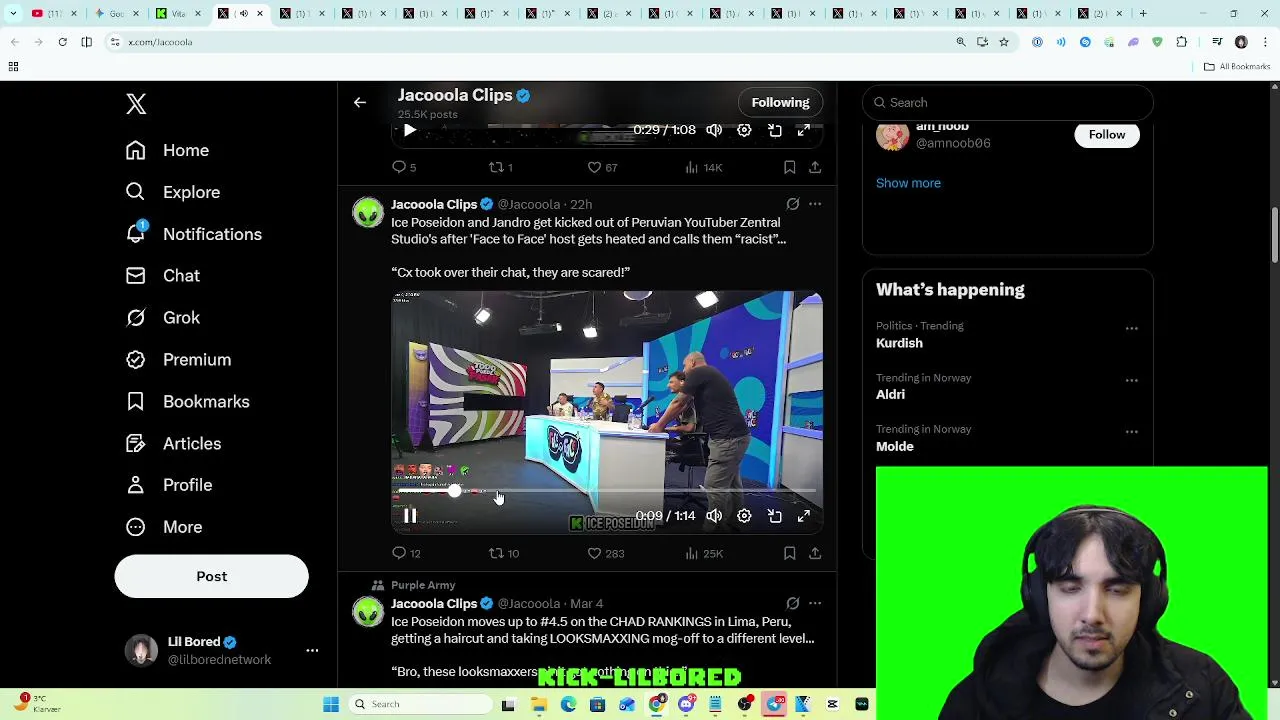This screenshot has width=1280, height=720.
Task: Bookmark the post with 14K views
Action: point(789,167)
